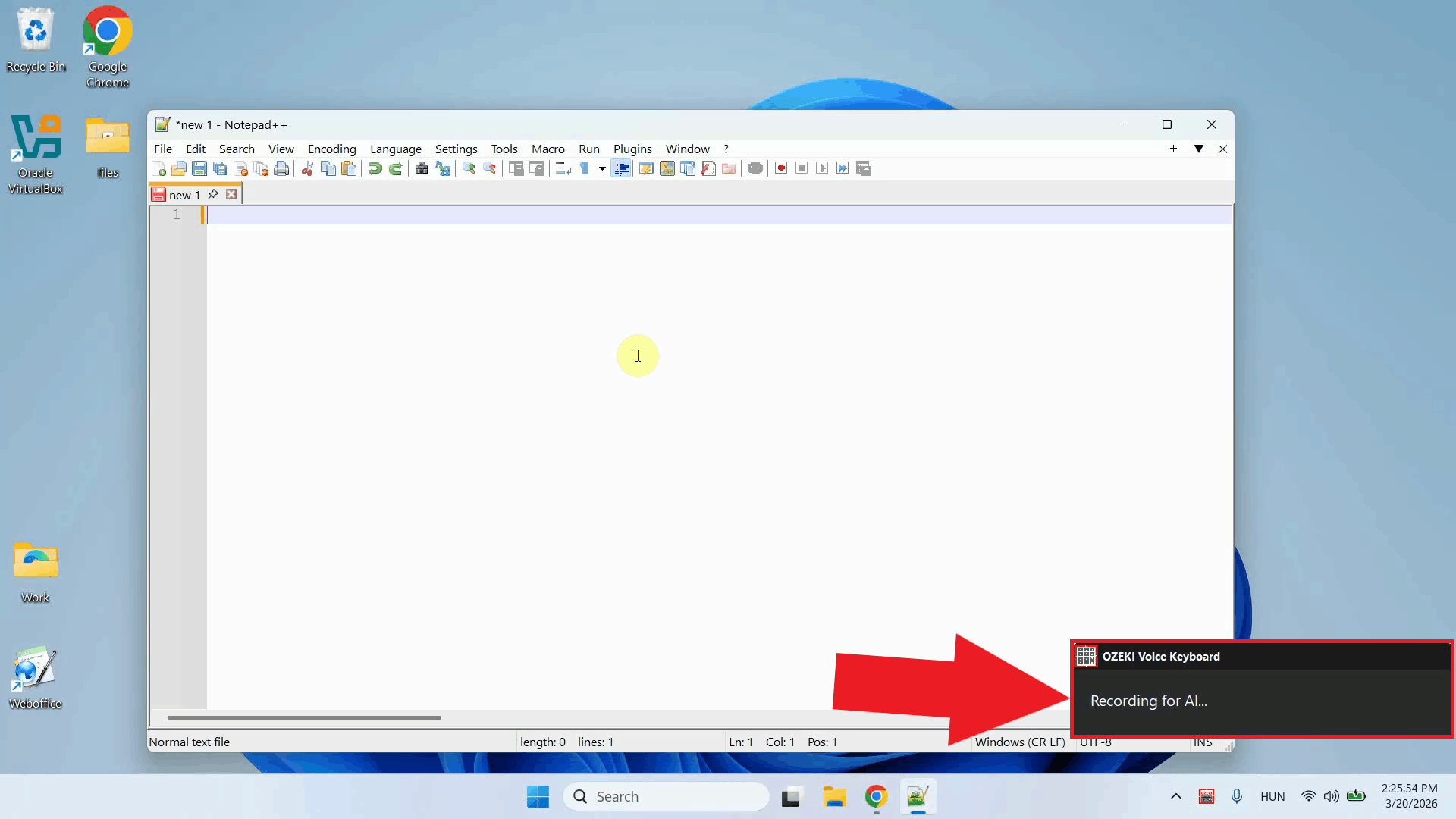The height and width of the screenshot is (819, 1456).
Task: Close the new 1 tab
Action: click(x=231, y=194)
